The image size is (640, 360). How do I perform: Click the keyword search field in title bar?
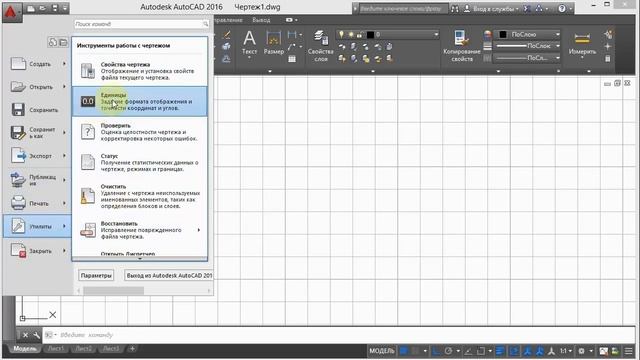pos(403,9)
